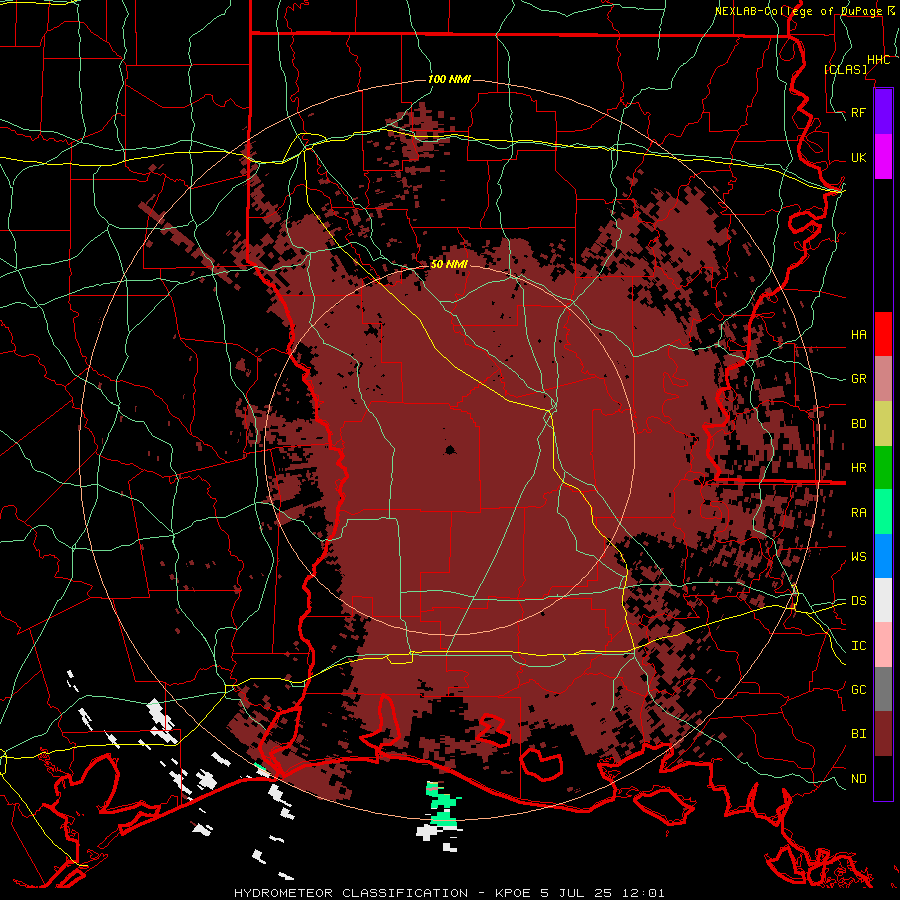Click the "GC" legend label
This screenshot has height=900, width=900.
point(859,690)
